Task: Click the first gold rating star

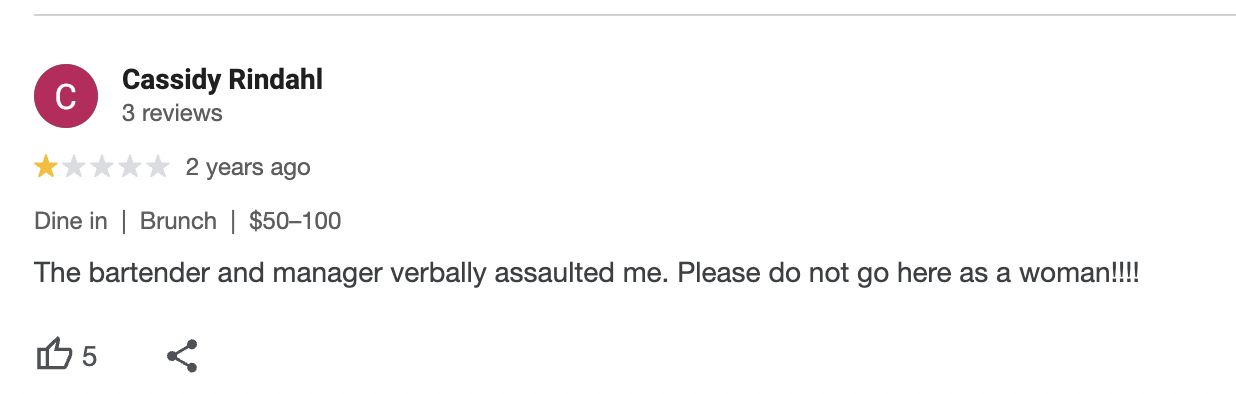Action: pyautogui.click(x=46, y=167)
